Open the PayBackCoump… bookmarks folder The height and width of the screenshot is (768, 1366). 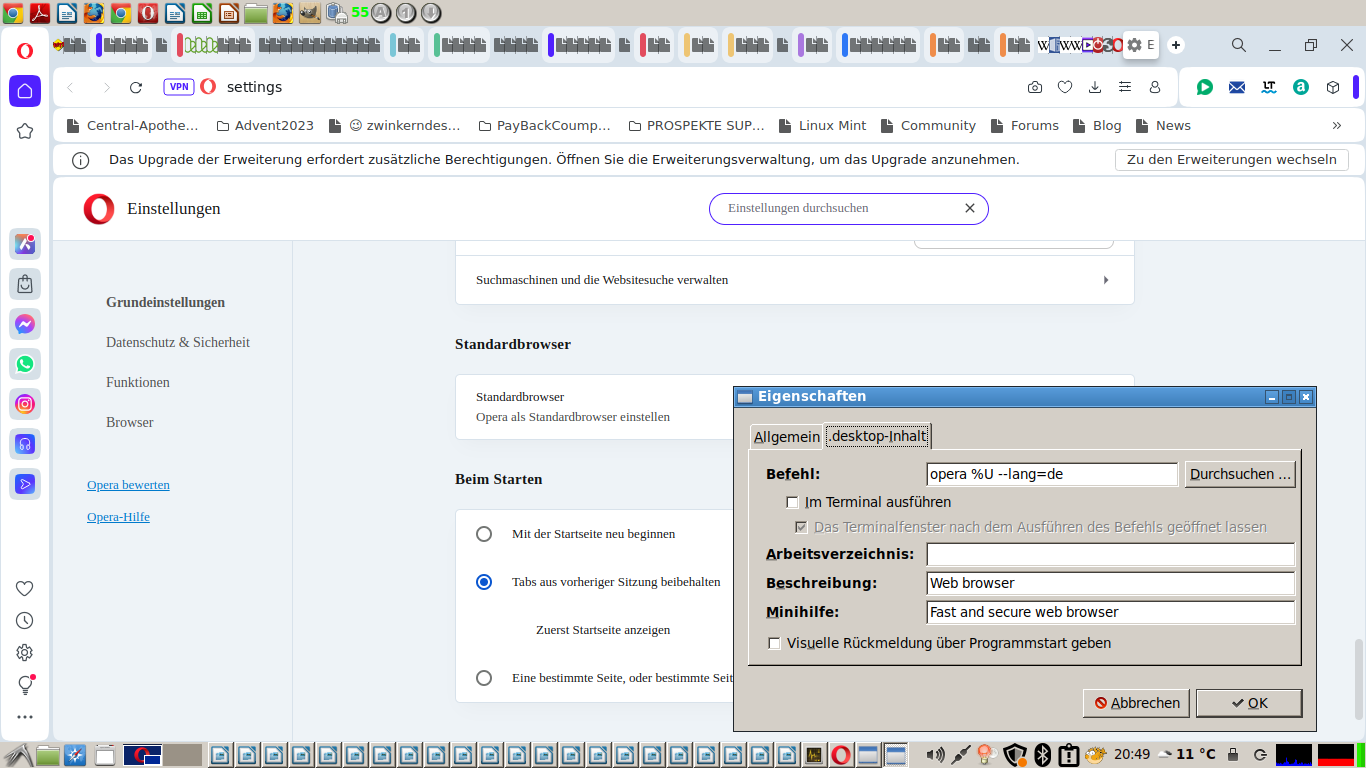[544, 125]
